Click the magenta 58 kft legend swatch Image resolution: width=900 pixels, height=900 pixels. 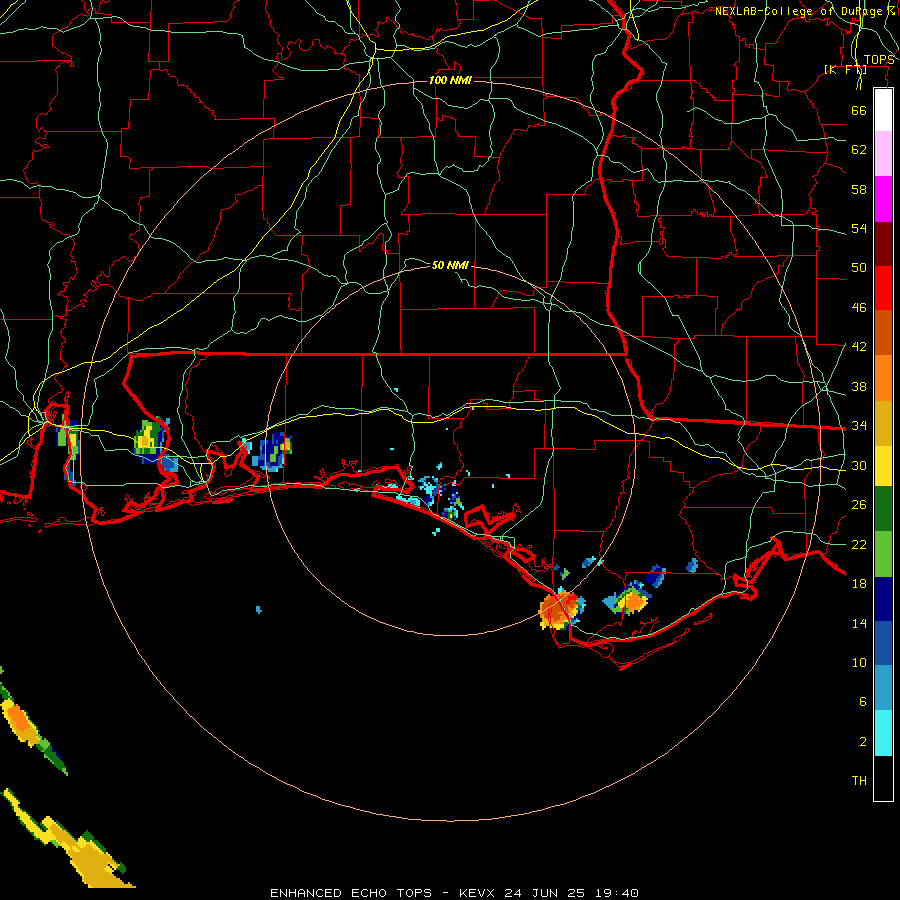pyautogui.click(x=883, y=199)
